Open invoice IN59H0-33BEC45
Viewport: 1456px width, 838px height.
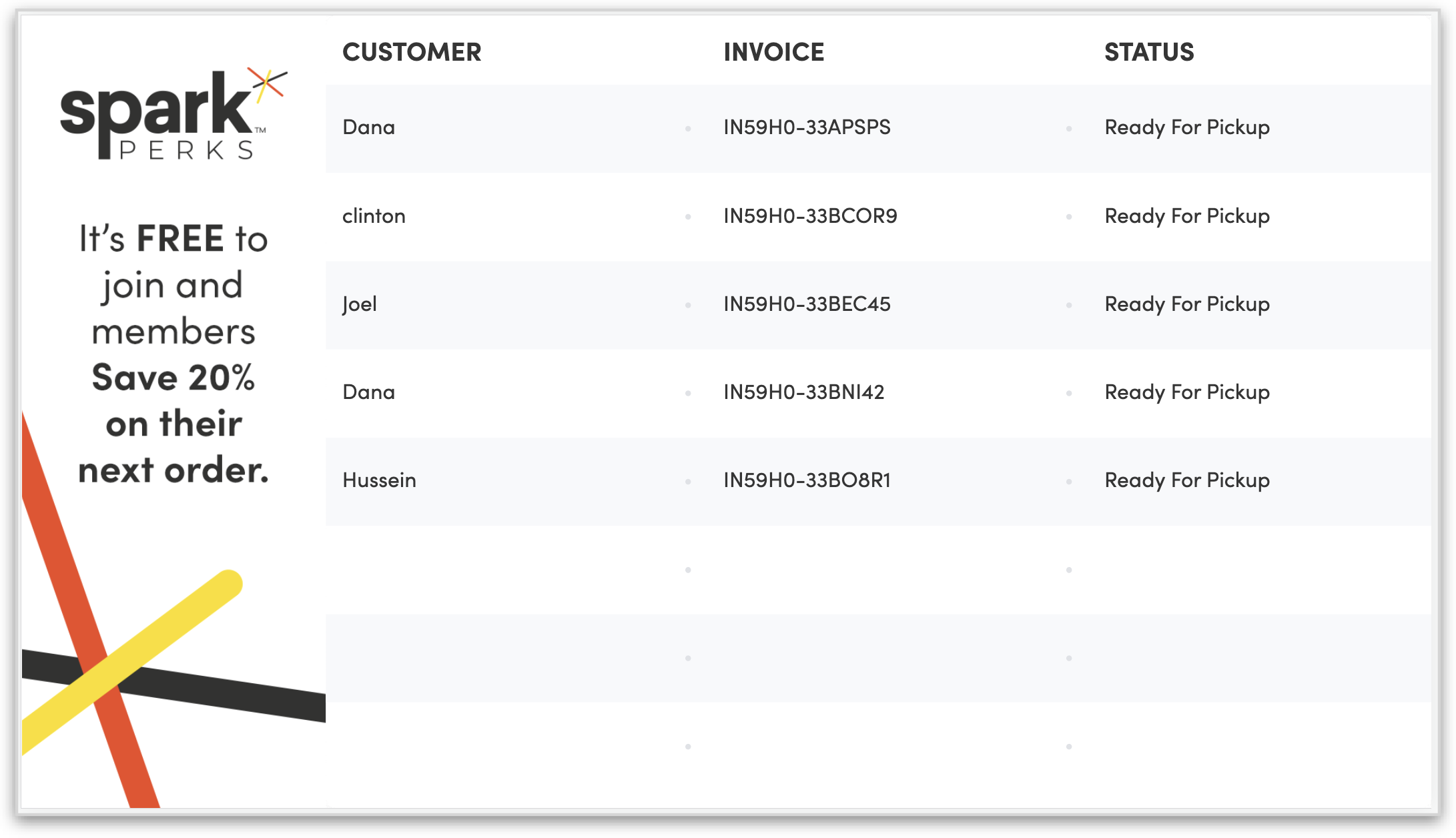(x=806, y=304)
